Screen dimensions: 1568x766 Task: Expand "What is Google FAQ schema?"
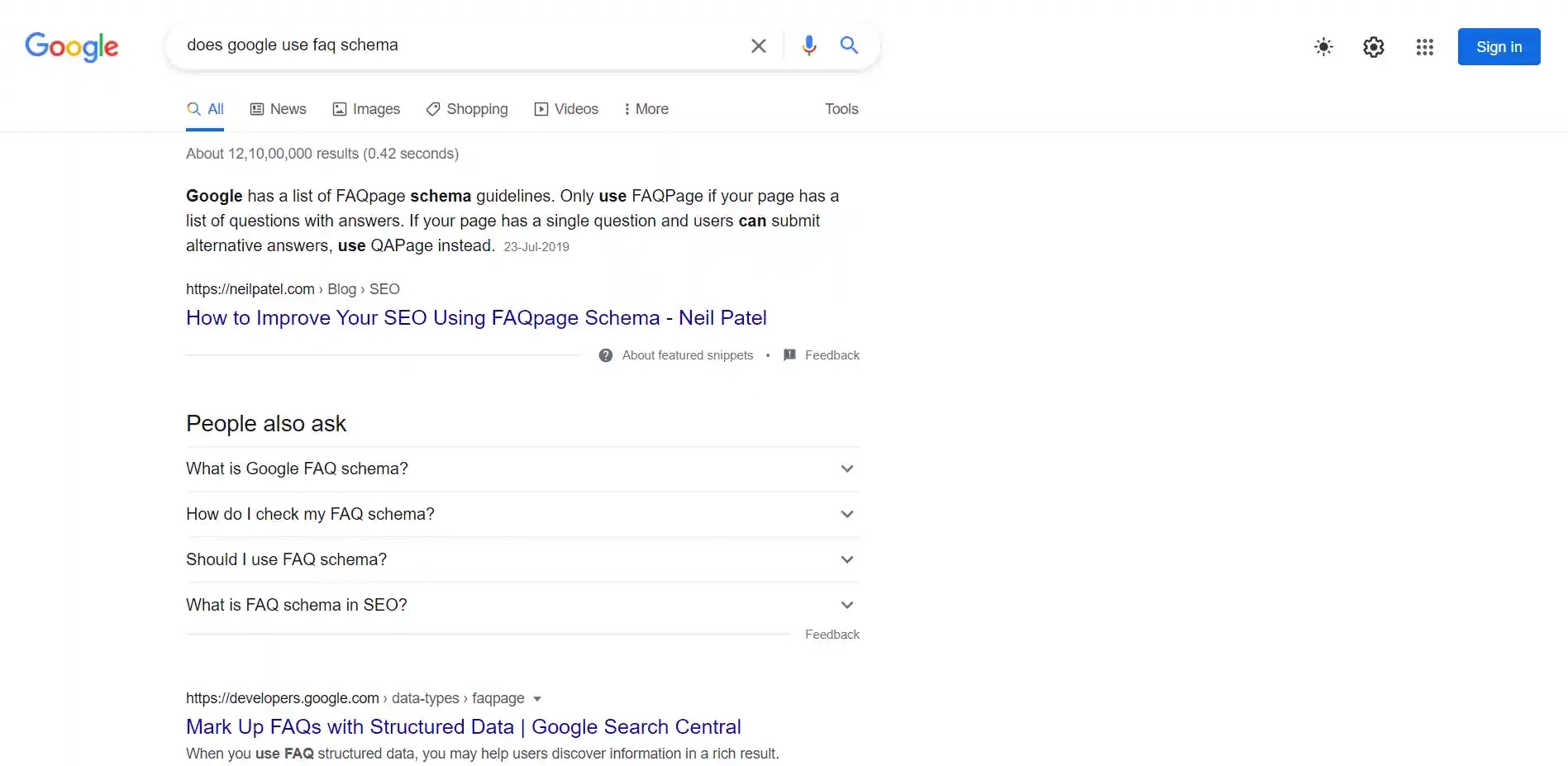[522, 469]
